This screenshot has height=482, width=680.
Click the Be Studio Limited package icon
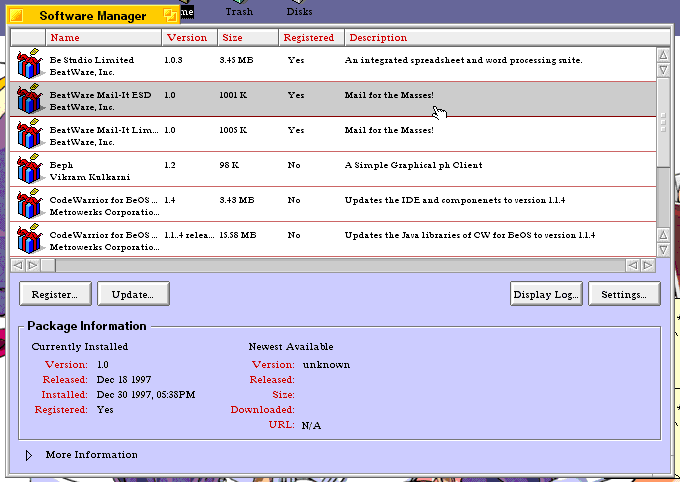(x=29, y=65)
